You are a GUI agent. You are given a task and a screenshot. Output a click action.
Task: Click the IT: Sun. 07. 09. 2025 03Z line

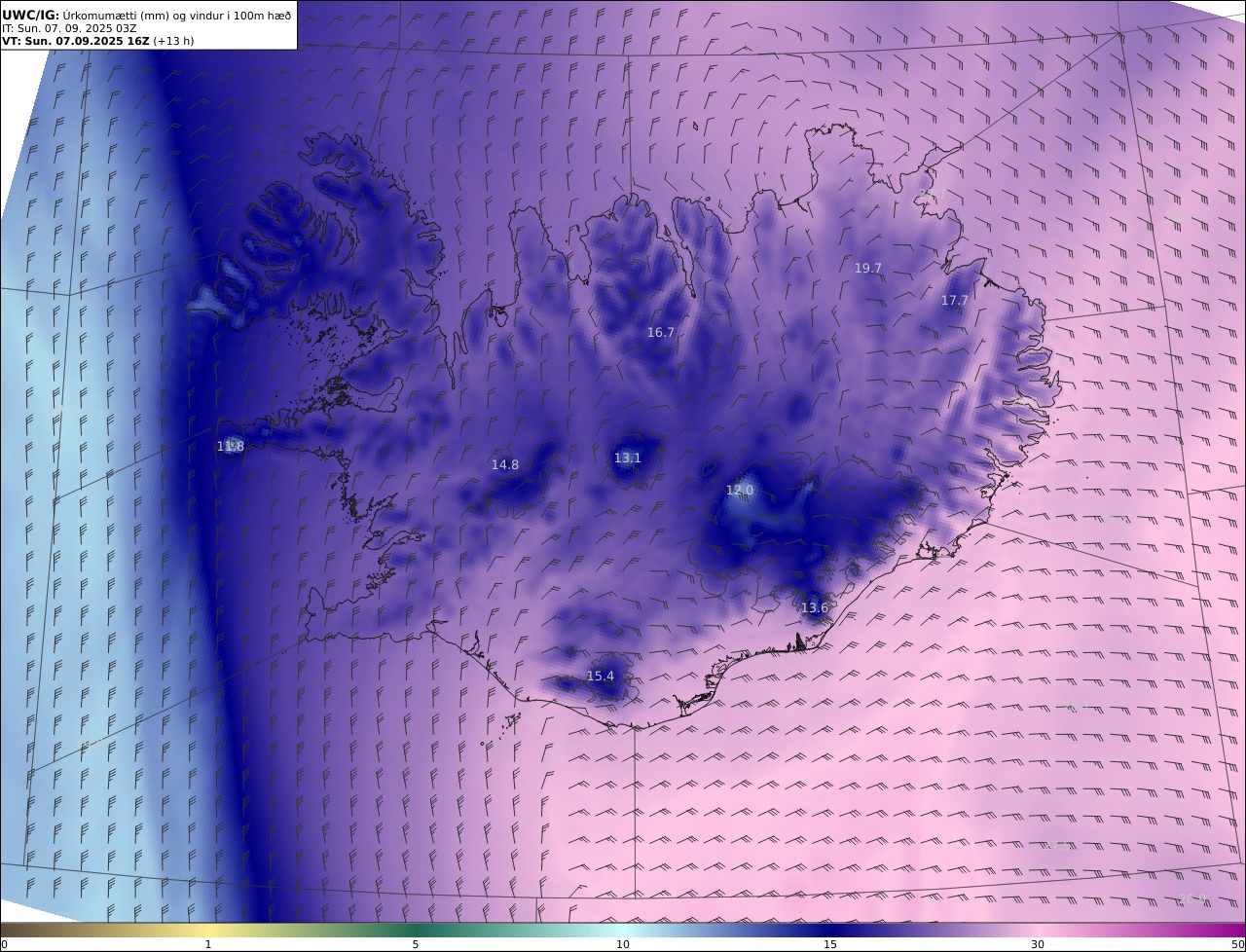pyautogui.click(x=69, y=28)
